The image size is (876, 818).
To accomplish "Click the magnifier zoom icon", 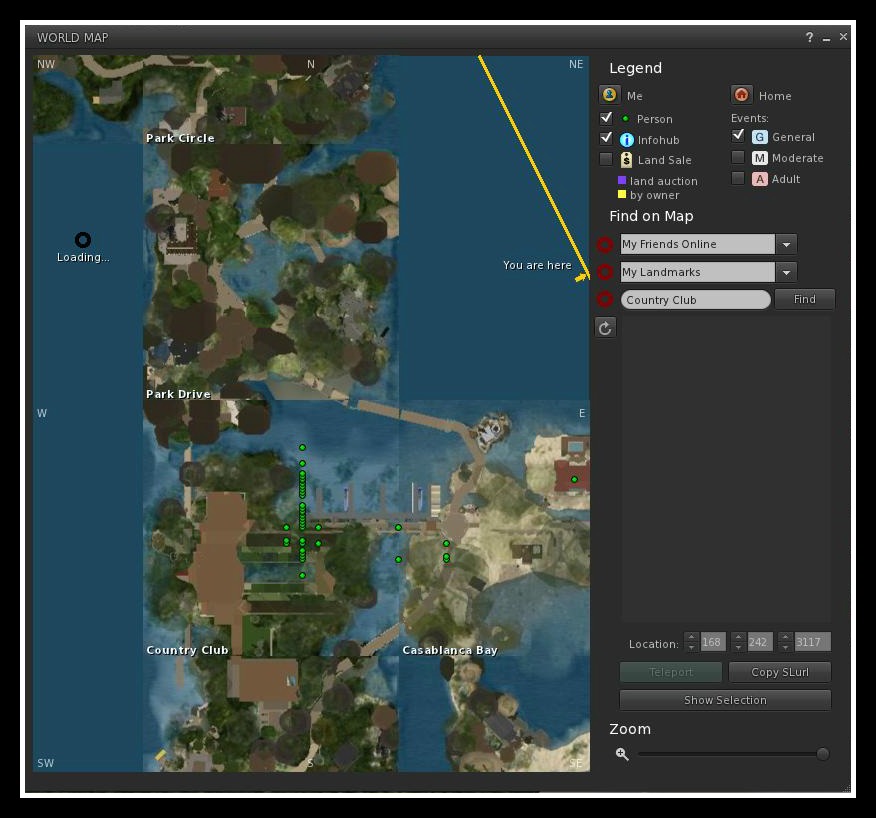I will (x=622, y=754).
